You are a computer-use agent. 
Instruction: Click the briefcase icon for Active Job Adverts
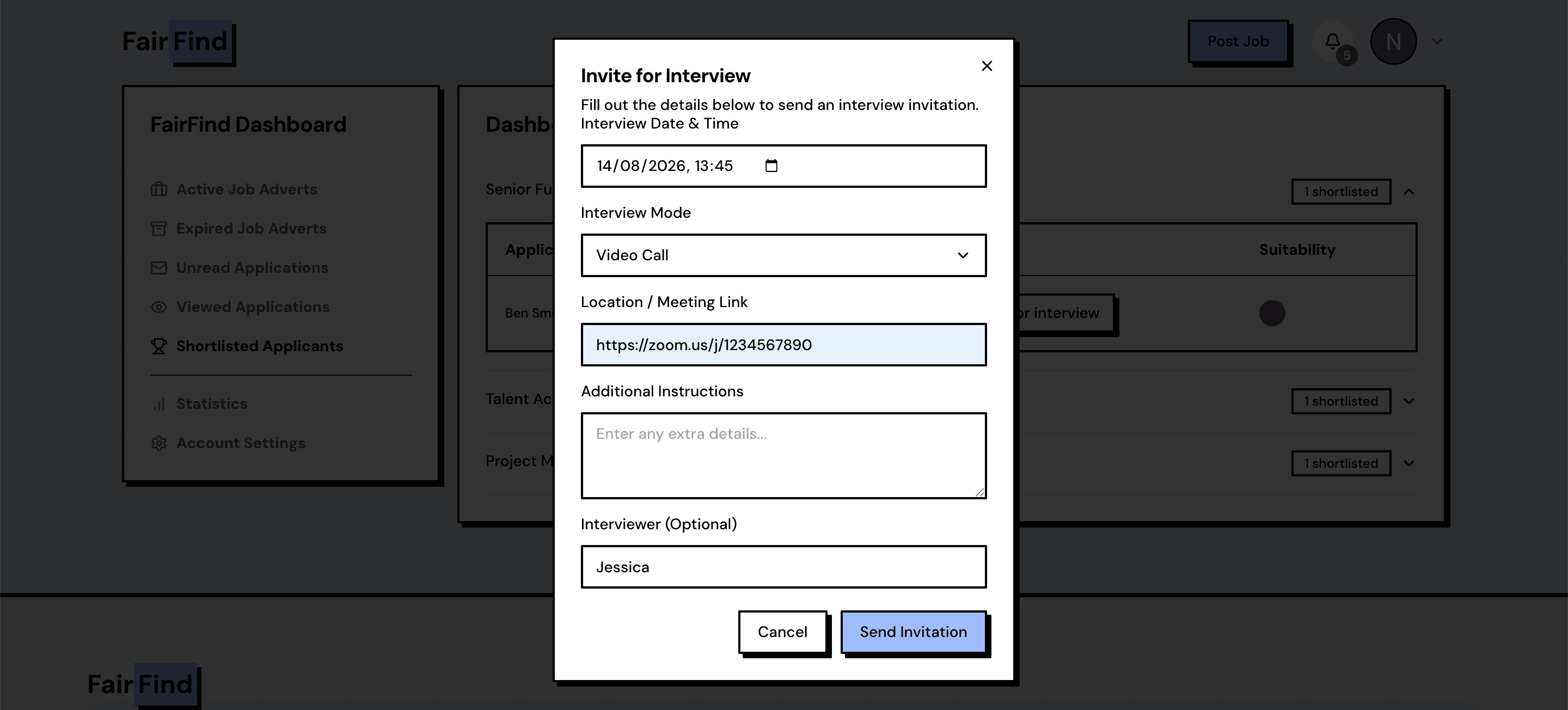pos(159,189)
